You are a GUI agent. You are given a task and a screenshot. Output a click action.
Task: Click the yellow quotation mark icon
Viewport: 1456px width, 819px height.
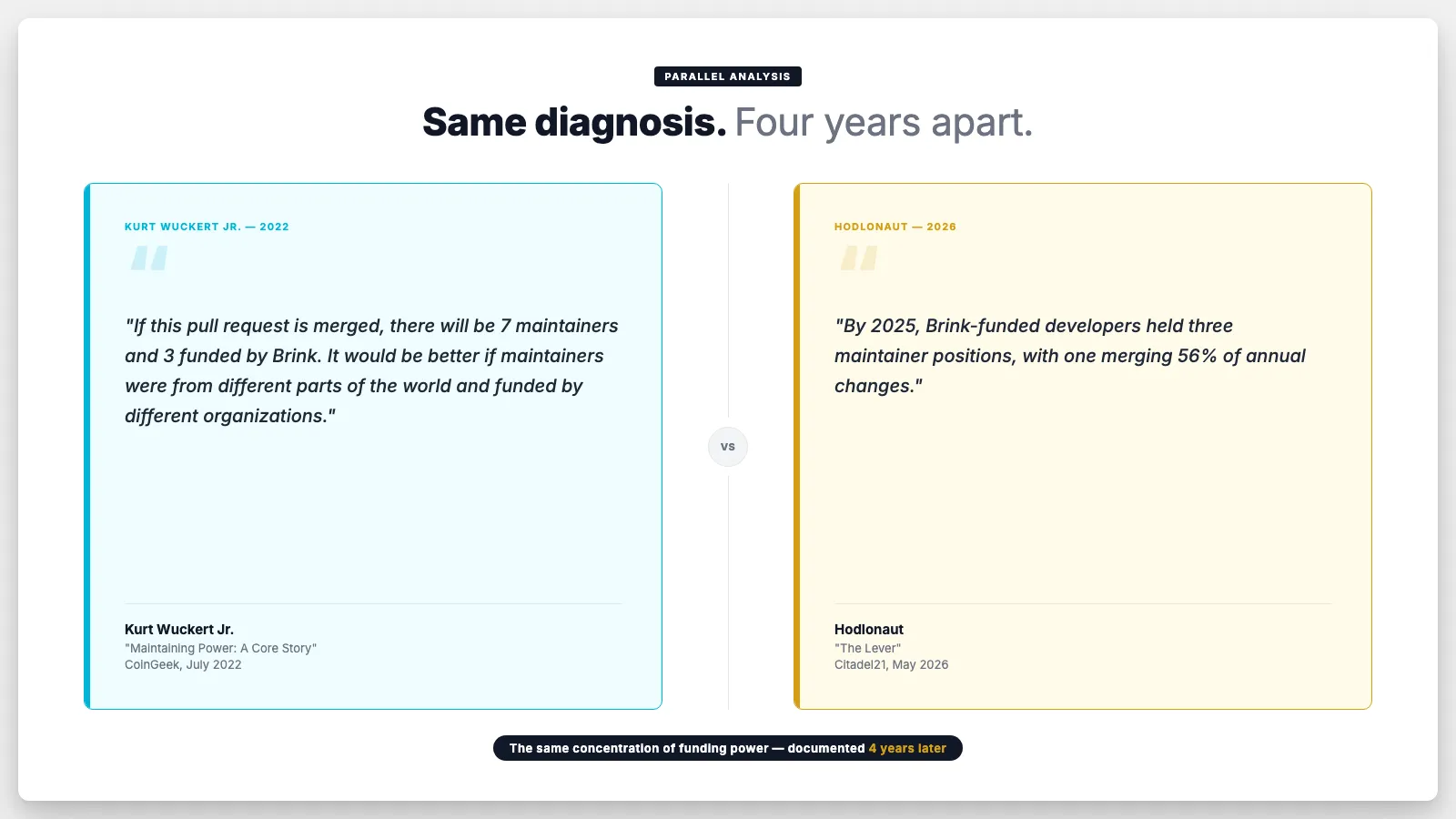(x=859, y=258)
